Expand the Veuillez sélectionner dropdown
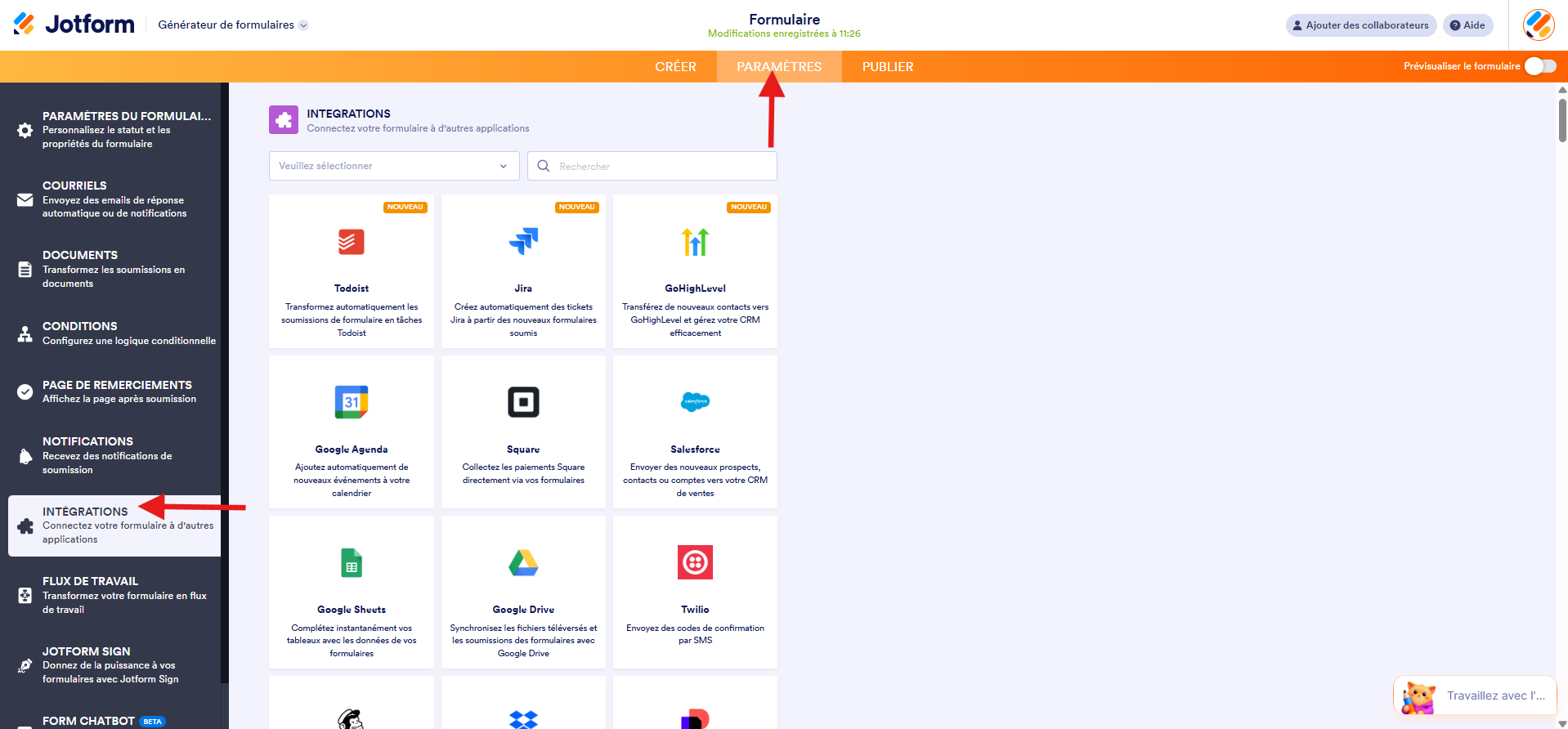Image resolution: width=1568 pixels, height=729 pixels. 394,166
